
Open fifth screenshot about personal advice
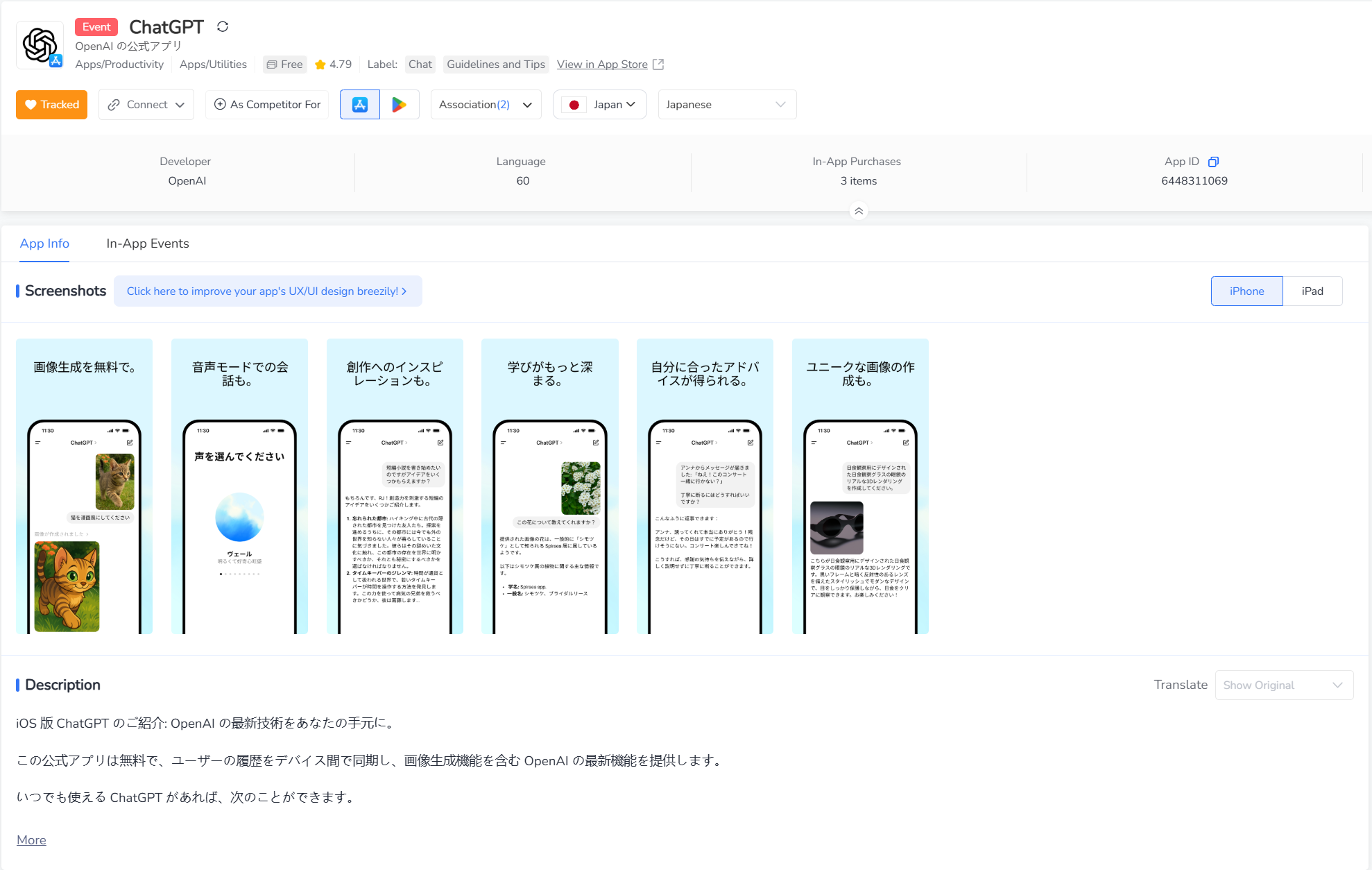[x=705, y=486]
